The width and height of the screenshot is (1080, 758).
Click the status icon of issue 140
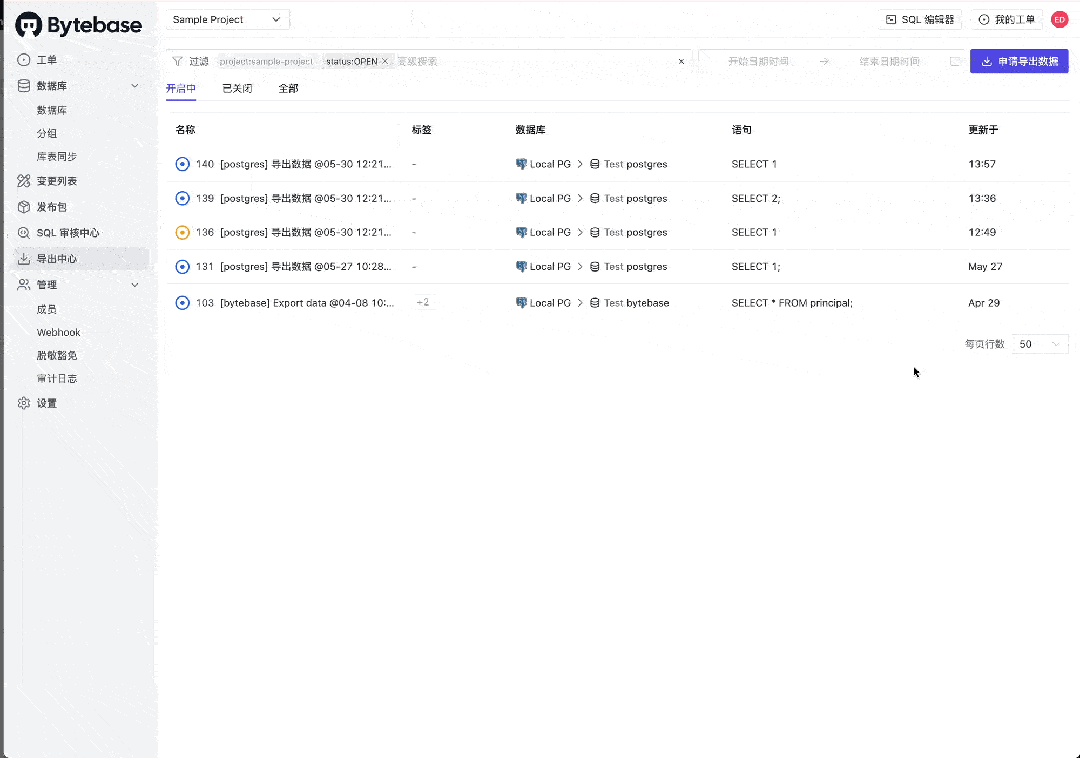point(183,164)
